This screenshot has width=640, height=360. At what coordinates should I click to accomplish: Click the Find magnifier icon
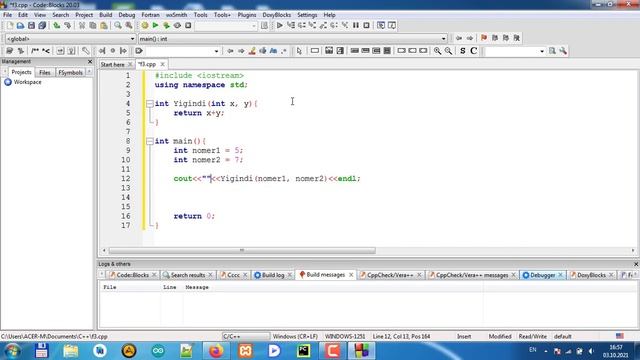118,26
